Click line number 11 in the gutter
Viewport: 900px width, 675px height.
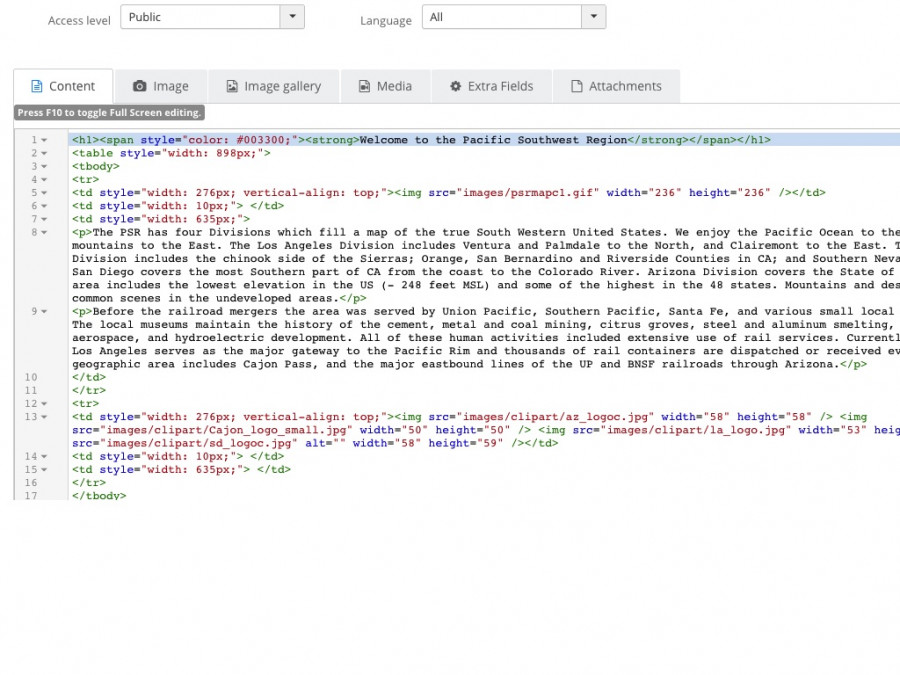point(31,390)
